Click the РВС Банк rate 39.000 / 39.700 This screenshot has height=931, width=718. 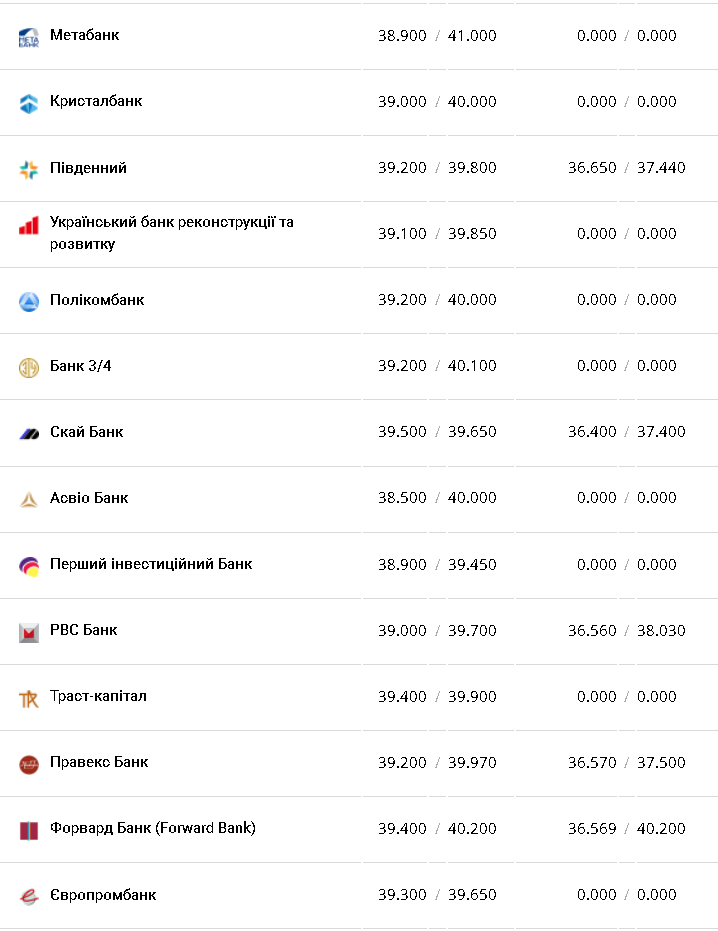point(437,630)
